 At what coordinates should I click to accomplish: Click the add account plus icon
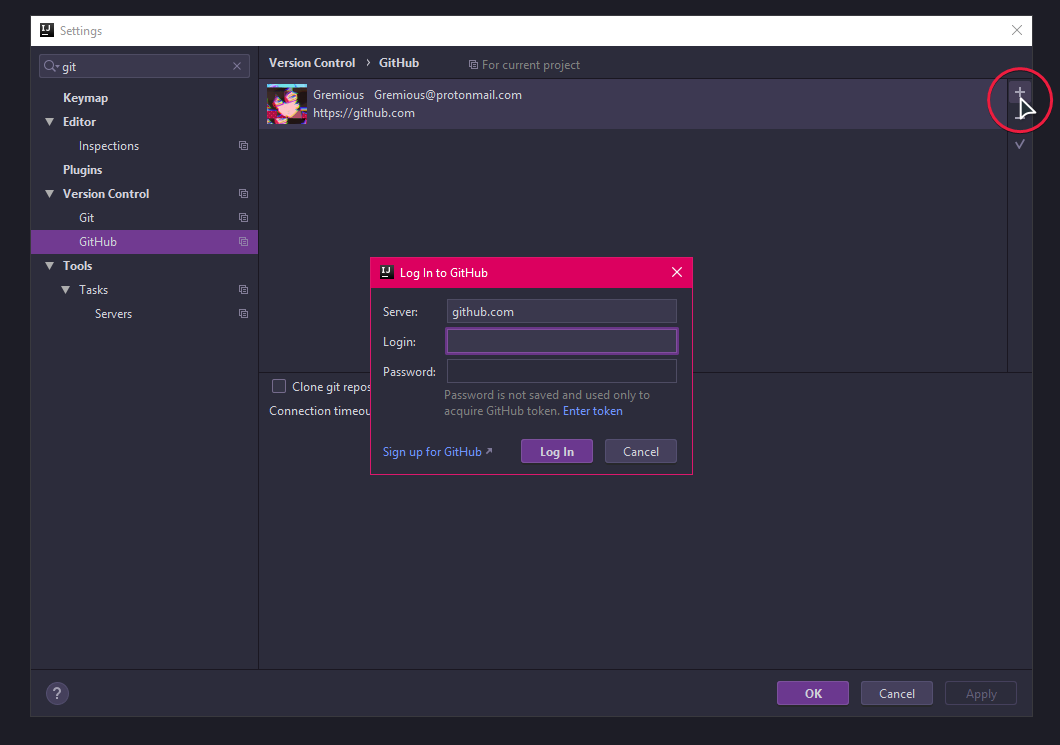pyautogui.click(x=1019, y=92)
